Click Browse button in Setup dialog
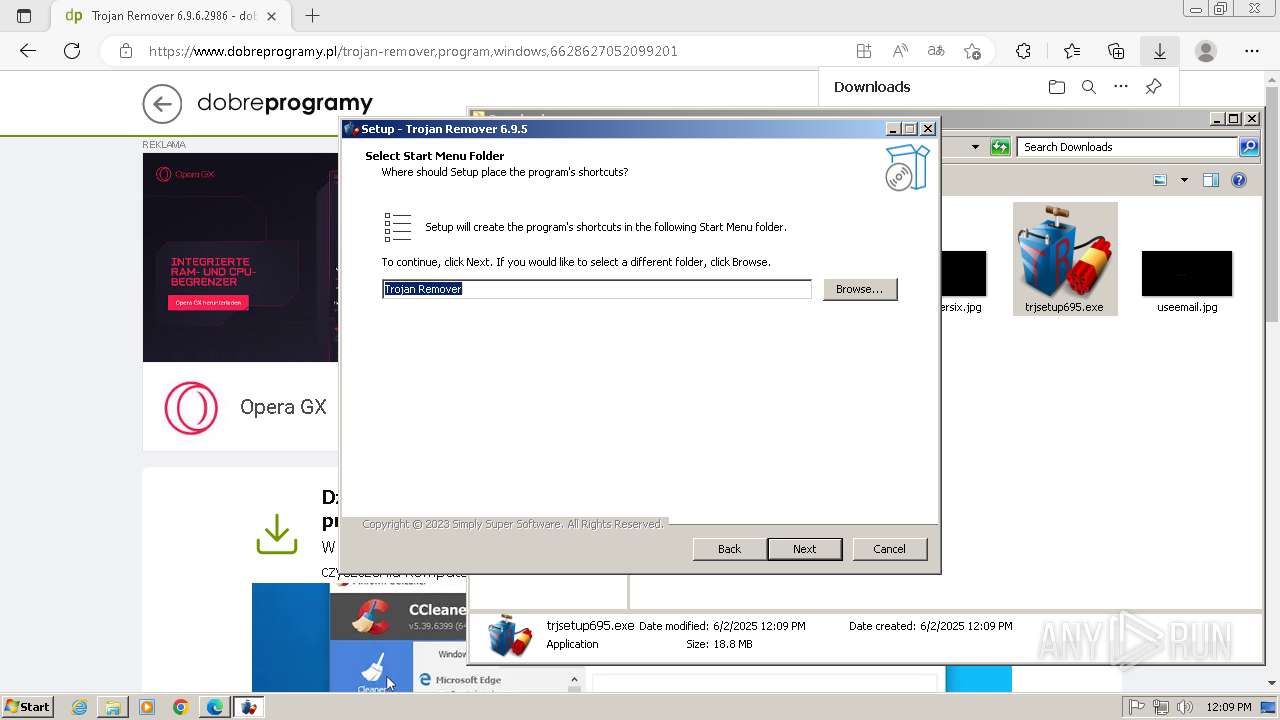This screenshot has height=720, width=1280. [860, 289]
